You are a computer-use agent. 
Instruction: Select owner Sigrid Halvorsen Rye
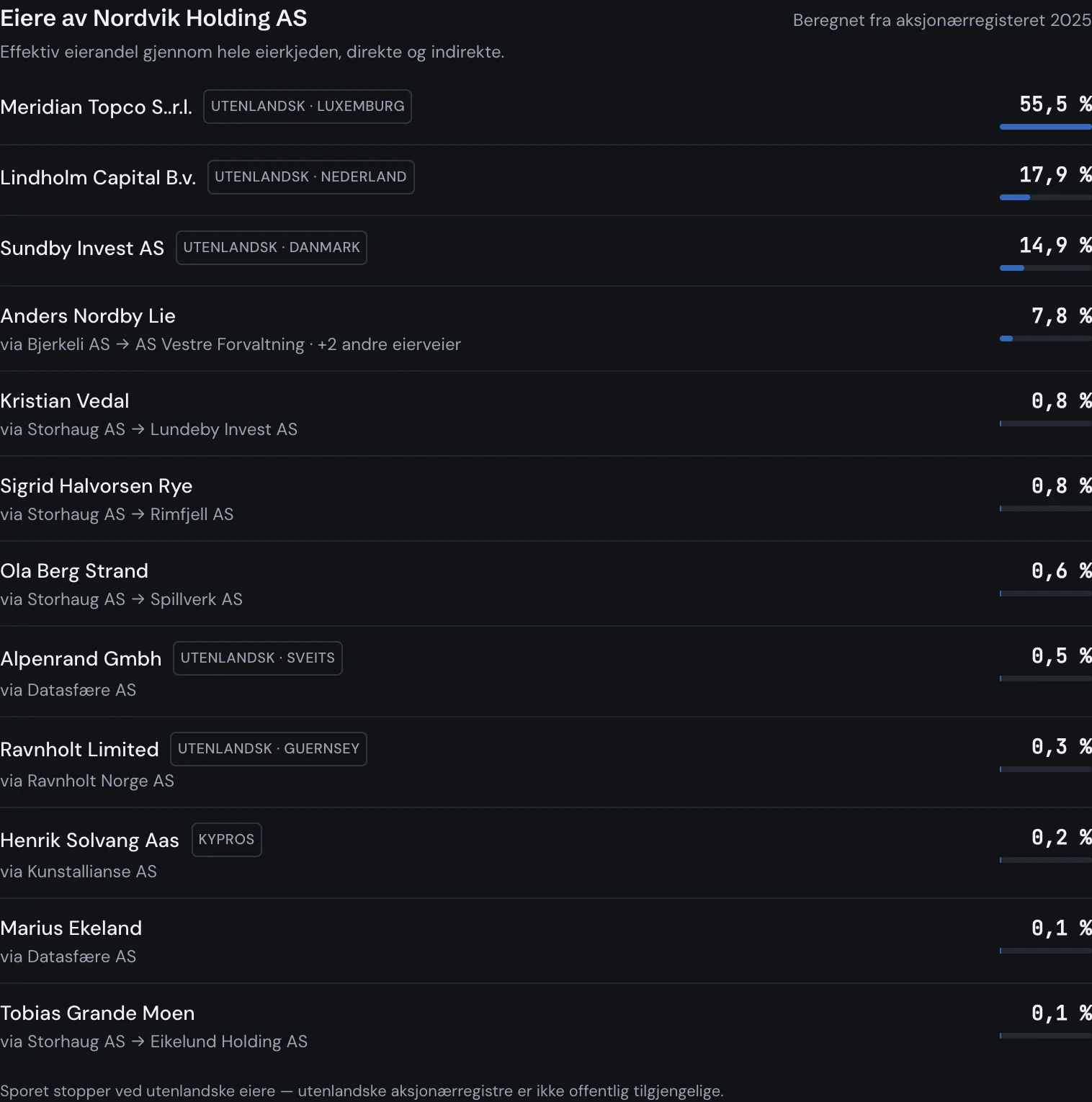97,486
